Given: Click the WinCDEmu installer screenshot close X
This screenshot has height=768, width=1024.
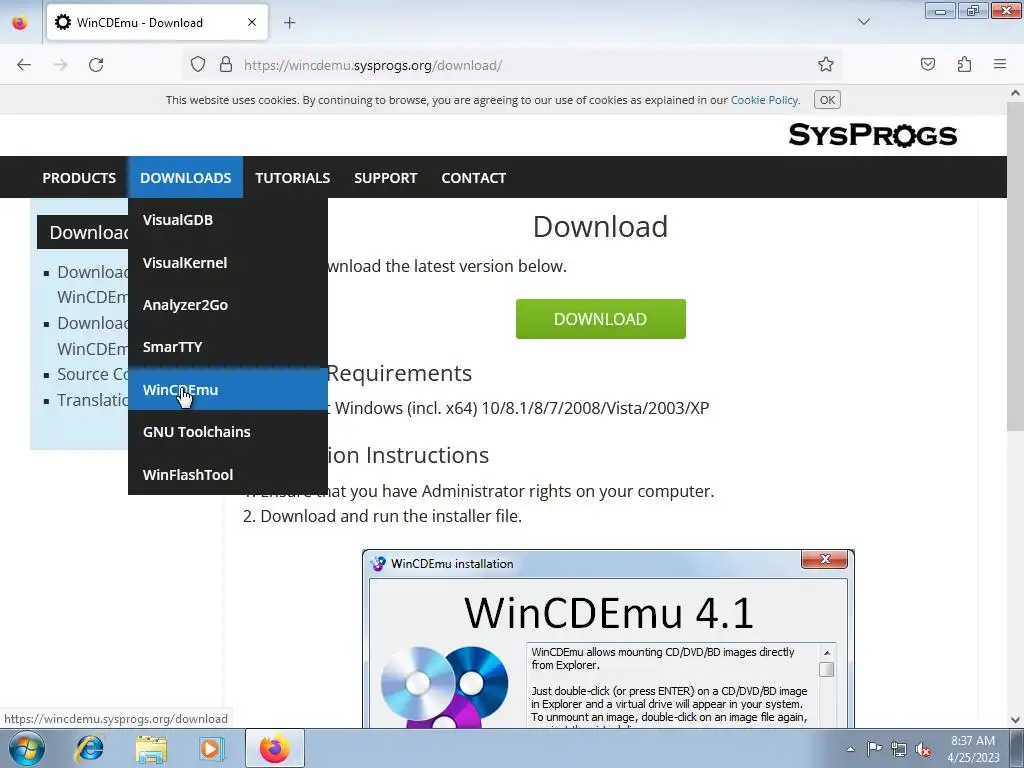Looking at the screenshot, I should [x=825, y=559].
